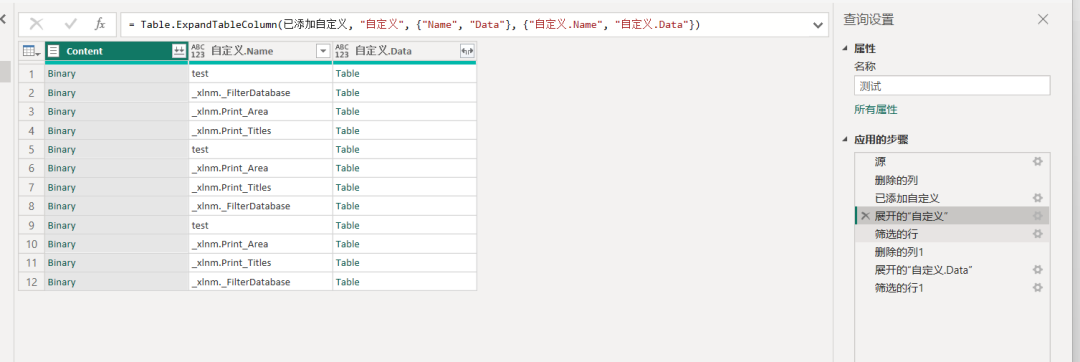Select the 已添加自定义 step

952,198
